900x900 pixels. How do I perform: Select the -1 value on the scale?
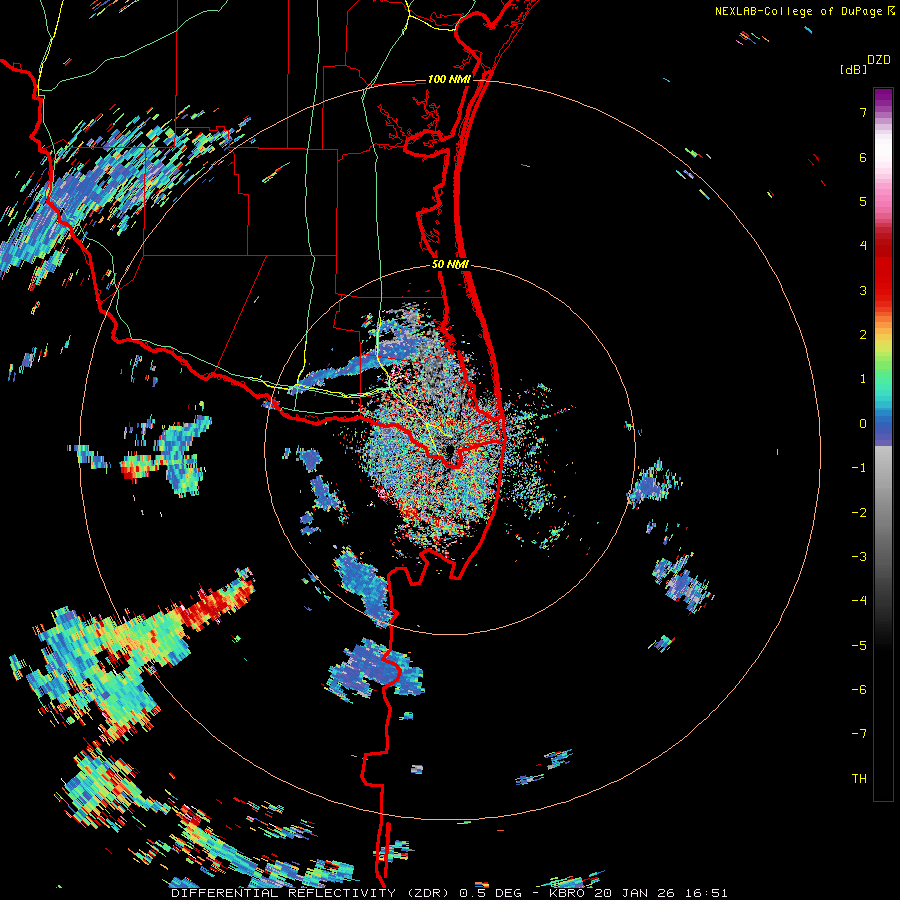pos(859,468)
